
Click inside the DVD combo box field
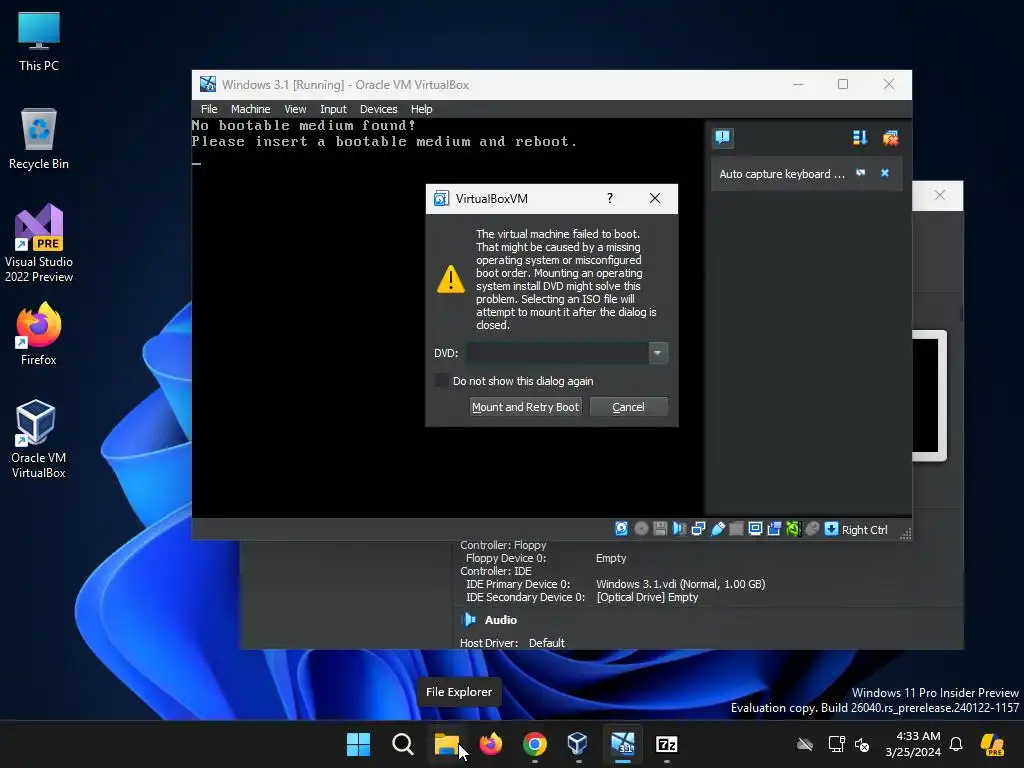click(557, 353)
